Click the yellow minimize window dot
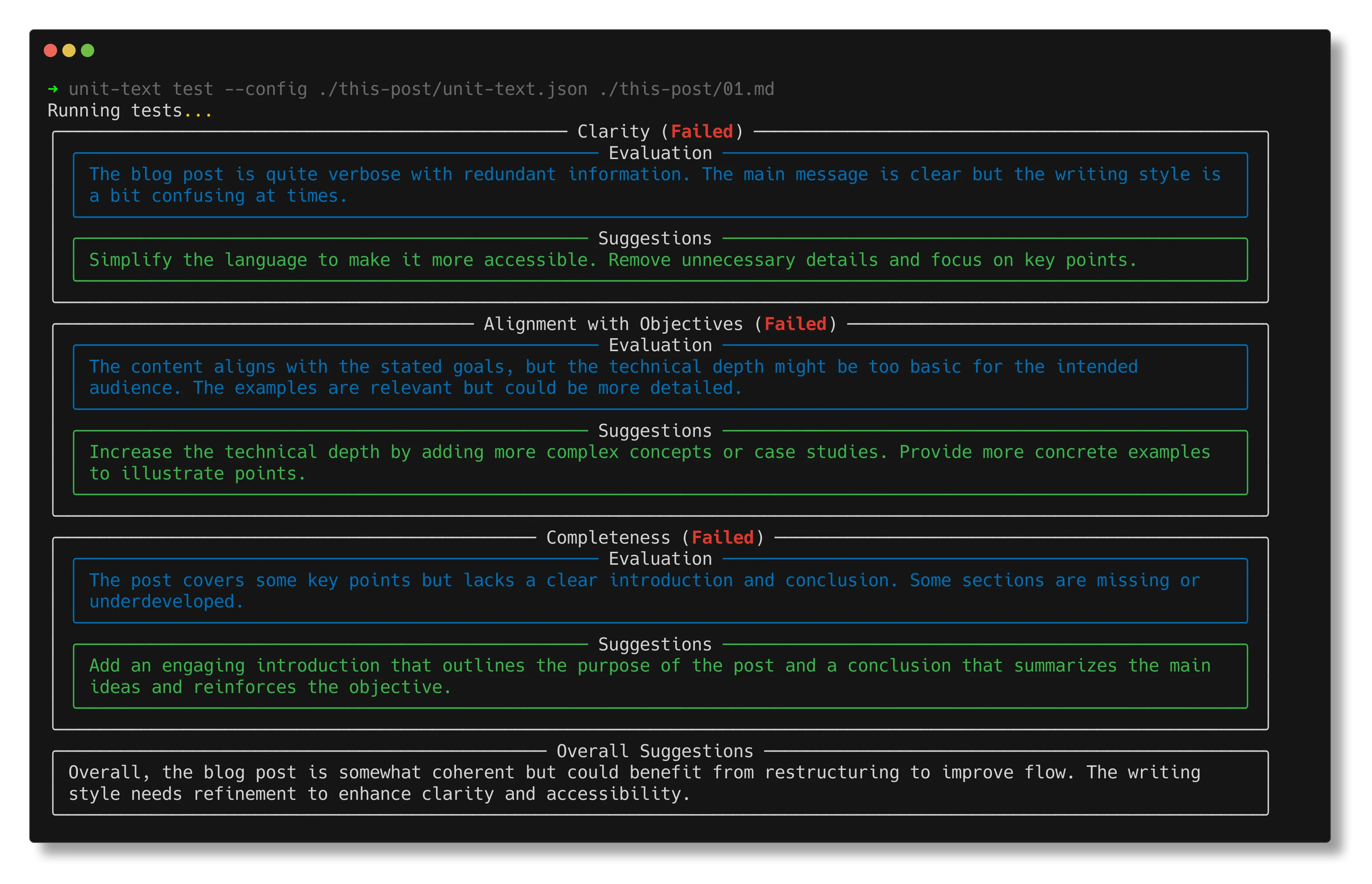1372x884 pixels. [x=69, y=50]
